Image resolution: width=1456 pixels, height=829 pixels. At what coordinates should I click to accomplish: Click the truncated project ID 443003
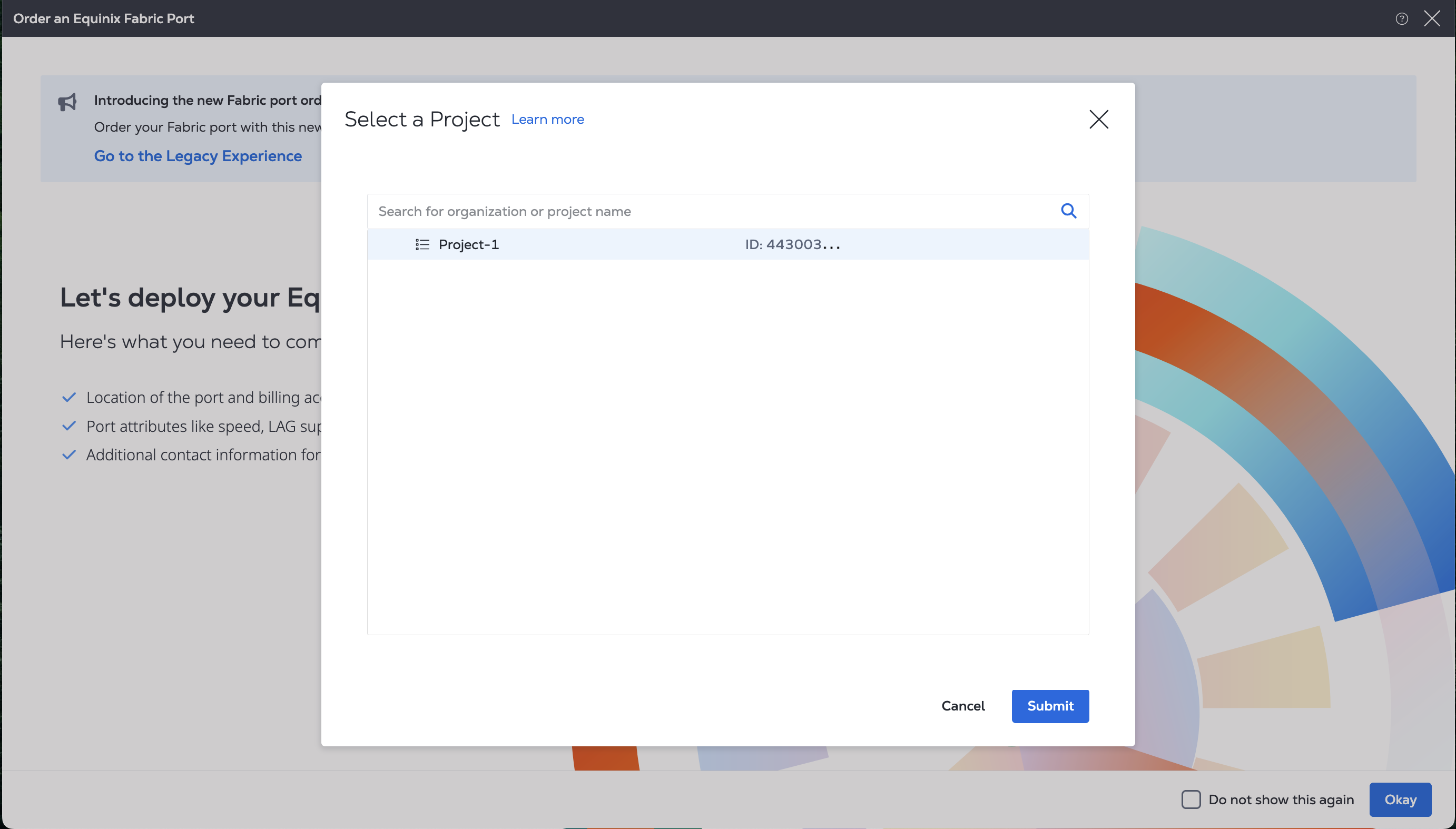point(792,245)
